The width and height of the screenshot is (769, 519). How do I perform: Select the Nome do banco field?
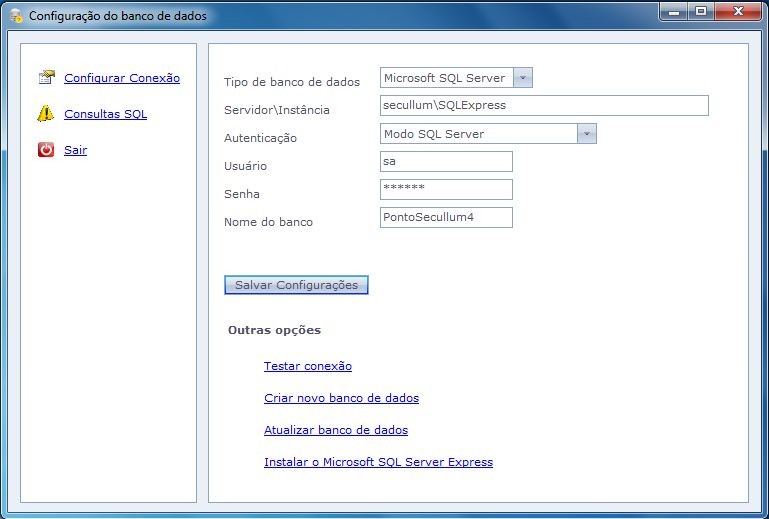(446, 217)
